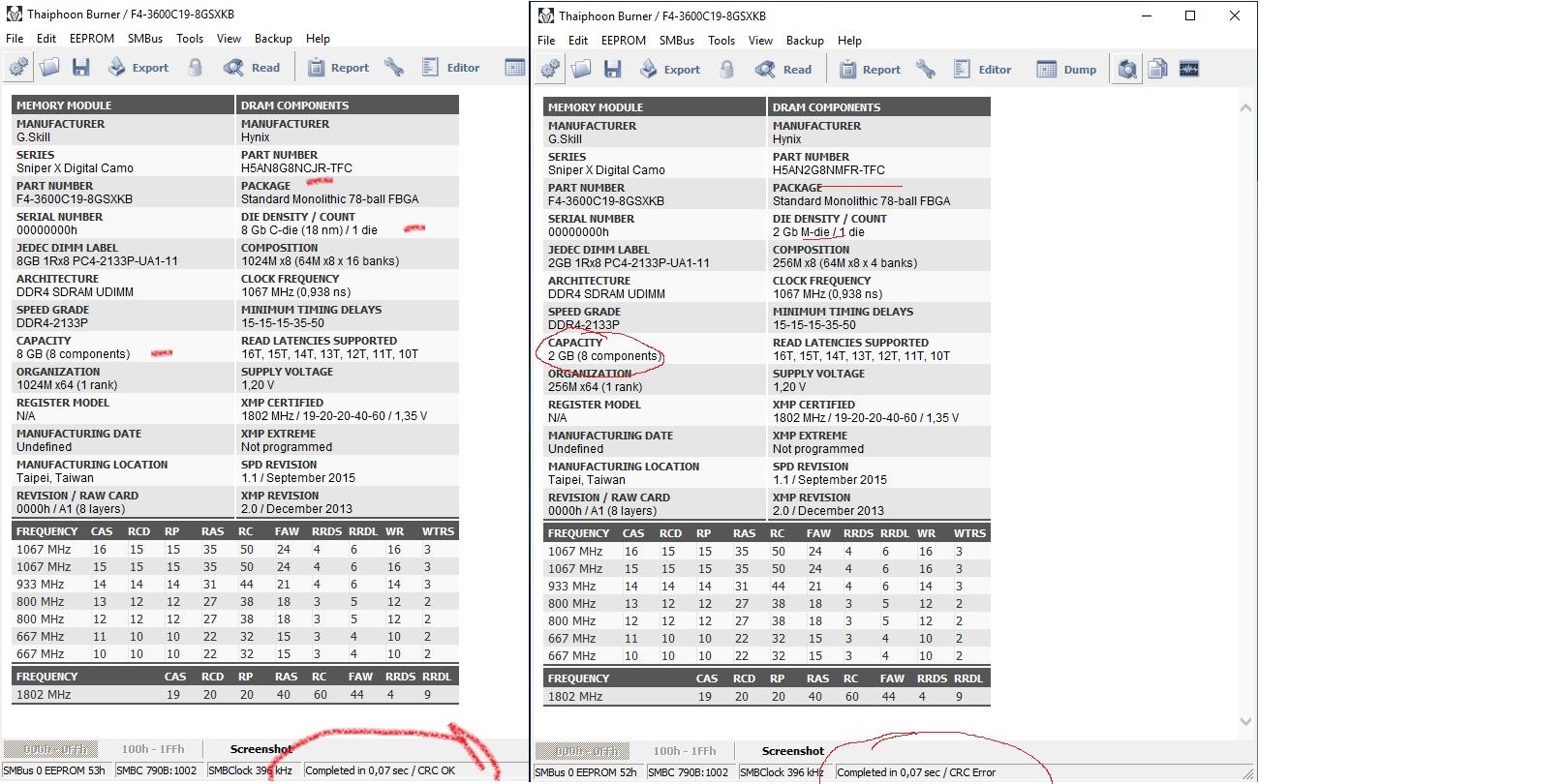
Task: Open file folder icon in left window toolbar
Action: pyautogui.click(x=49, y=67)
